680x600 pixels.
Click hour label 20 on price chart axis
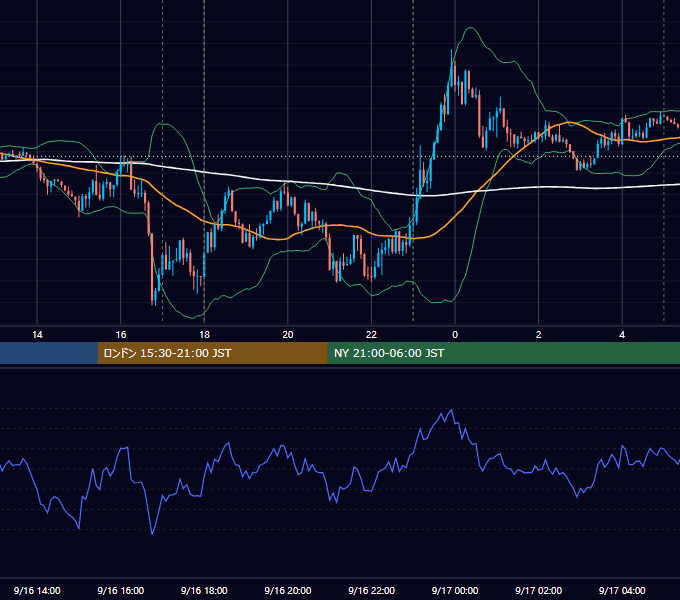point(288,335)
